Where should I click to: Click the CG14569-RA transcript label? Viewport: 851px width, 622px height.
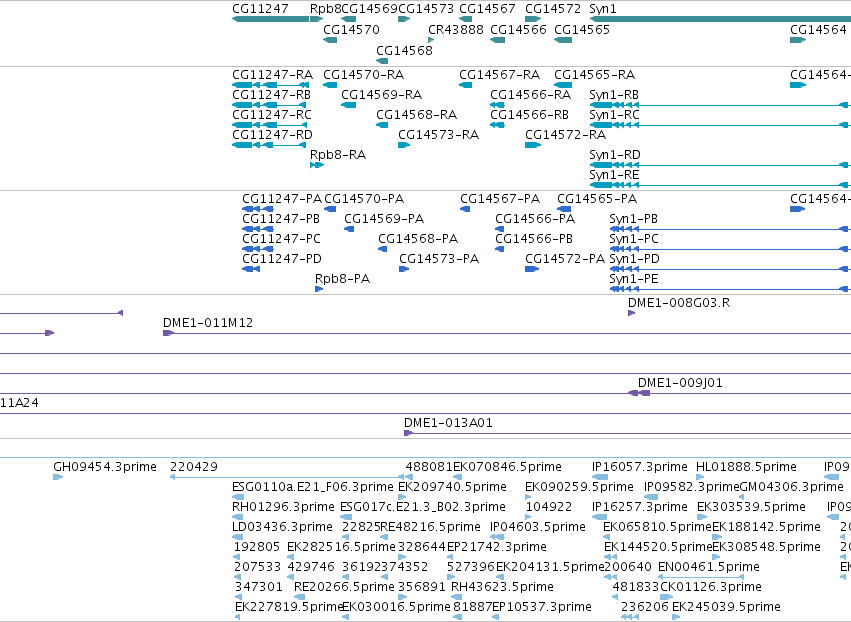[382, 95]
